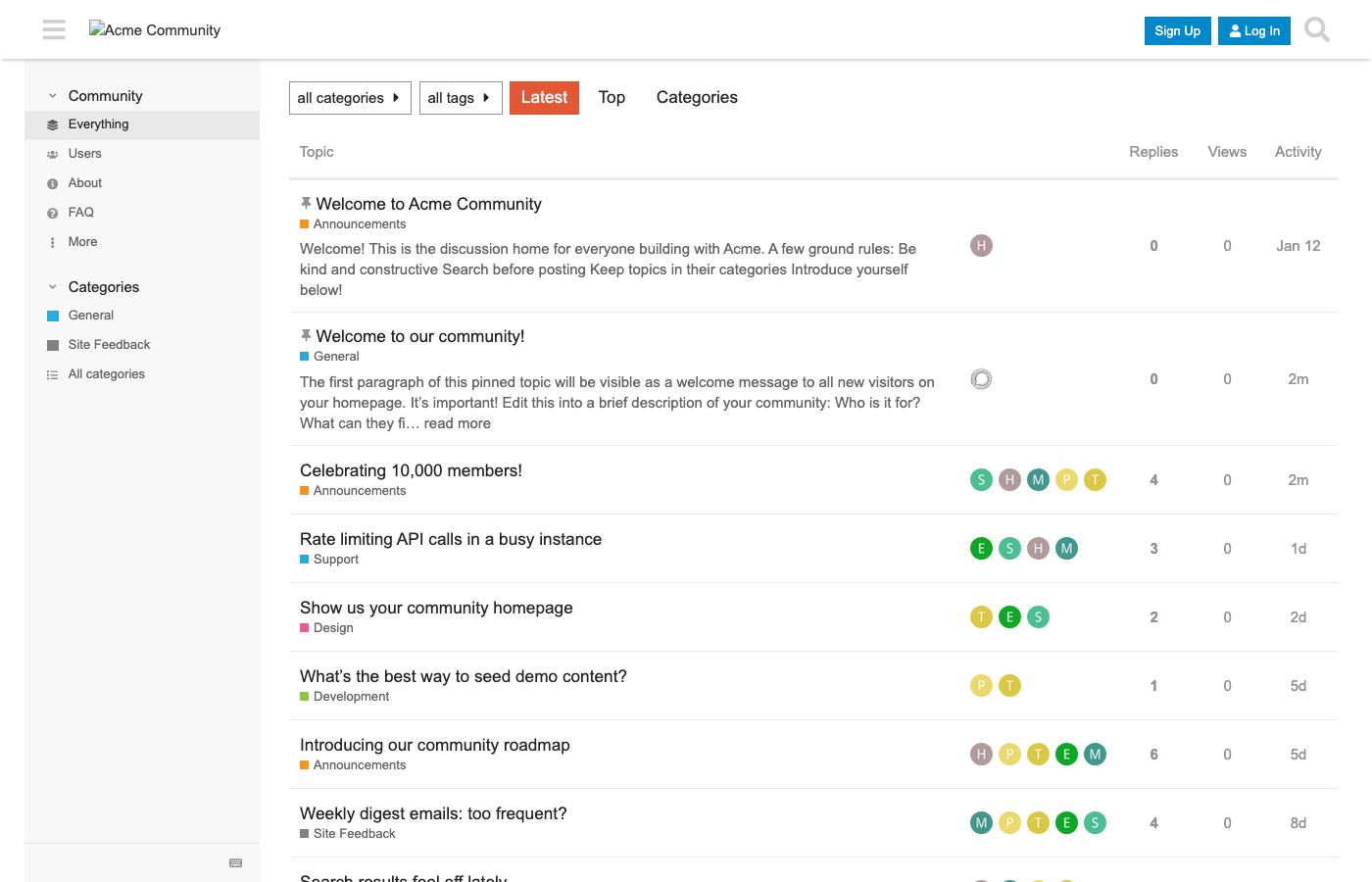Click the Log In button
Viewport: 1372px width, 882px height.
click(x=1254, y=30)
